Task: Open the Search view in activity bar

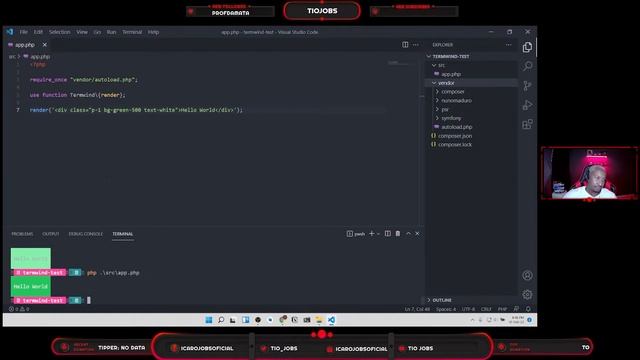Action: click(527, 66)
